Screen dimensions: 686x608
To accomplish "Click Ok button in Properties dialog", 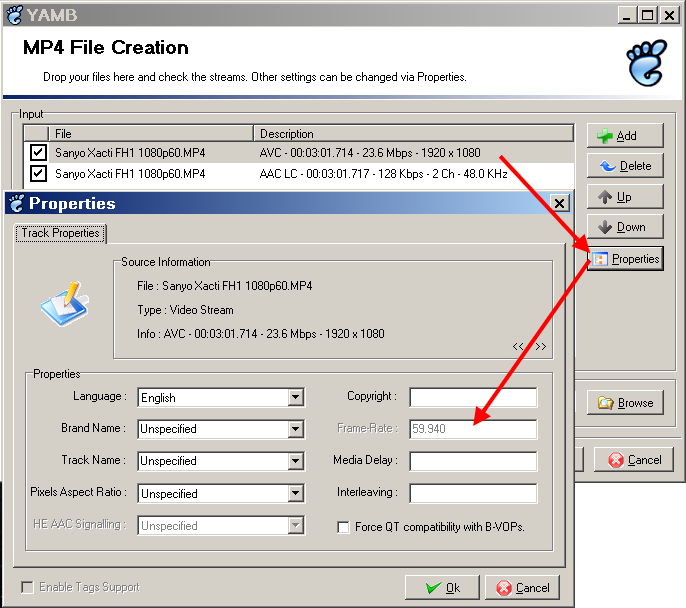I will point(442,587).
